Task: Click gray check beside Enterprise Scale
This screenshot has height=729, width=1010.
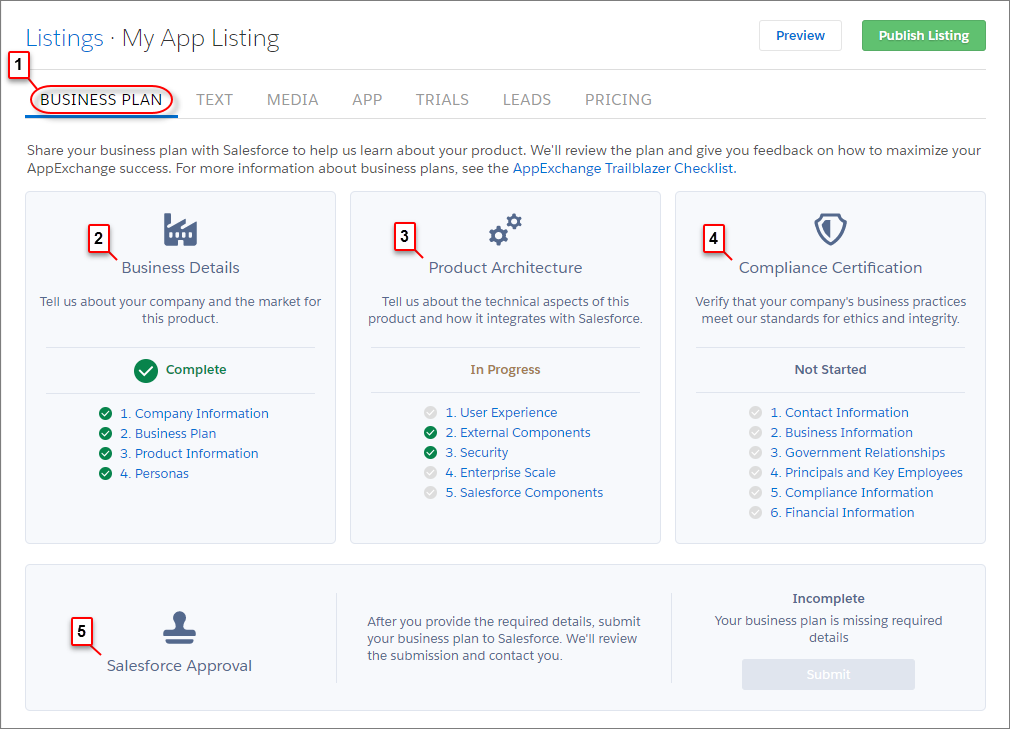Action: [x=430, y=472]
